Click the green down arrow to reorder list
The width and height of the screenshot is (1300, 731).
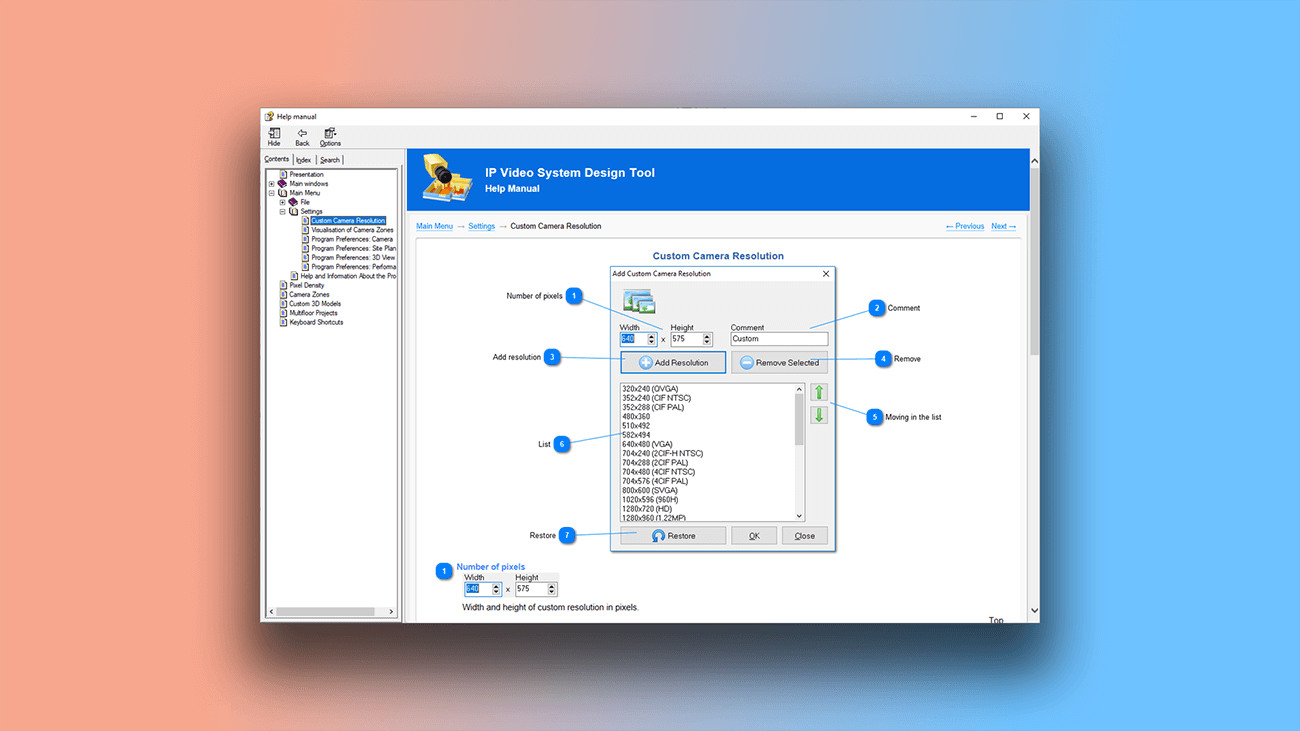pyautogui.click(x=819, y=414)
